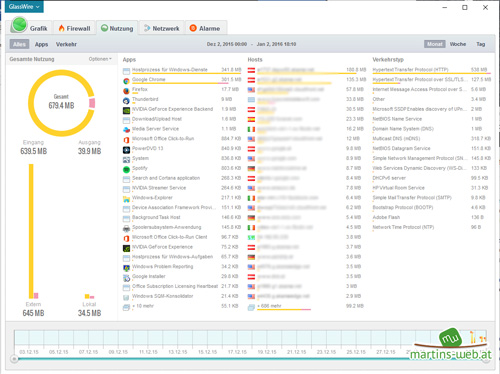Switch time range to Woche
The image size is (500, 374).
pyautogui.click(x=458, y=44)
